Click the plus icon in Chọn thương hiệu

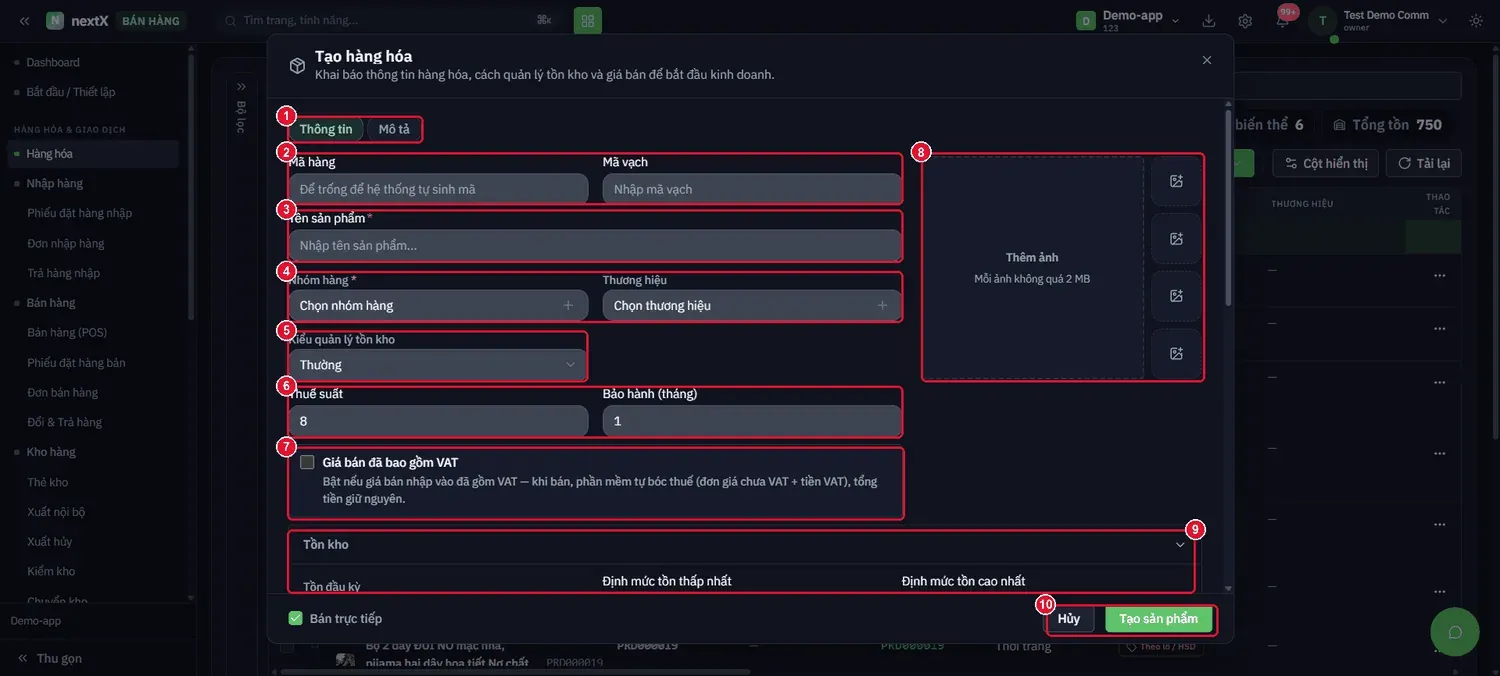882,305
